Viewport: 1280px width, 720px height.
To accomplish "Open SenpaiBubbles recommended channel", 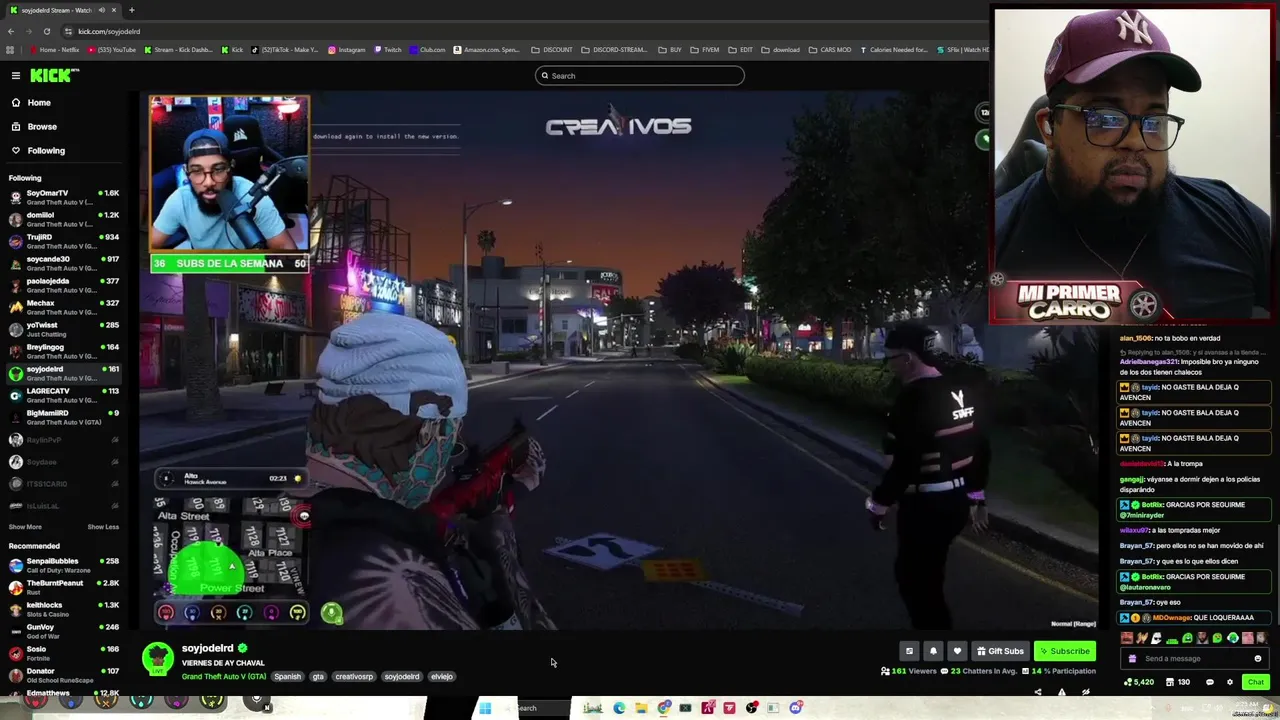I will [64, 565].
